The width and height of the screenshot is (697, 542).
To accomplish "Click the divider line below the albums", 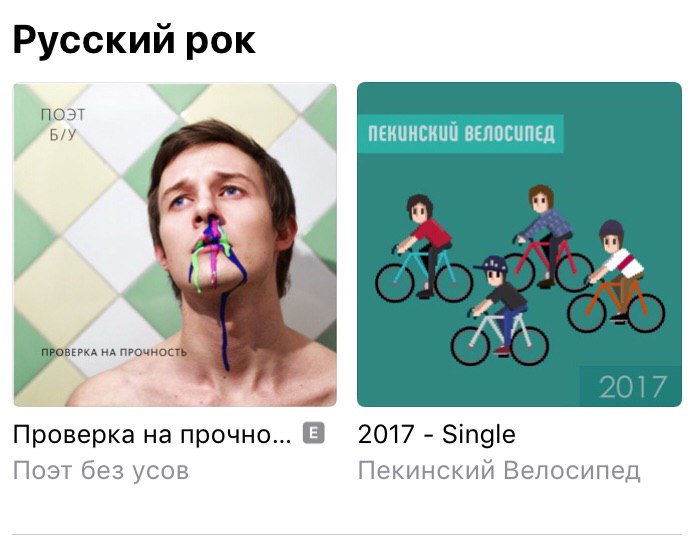I will click(x=347, y=534).
